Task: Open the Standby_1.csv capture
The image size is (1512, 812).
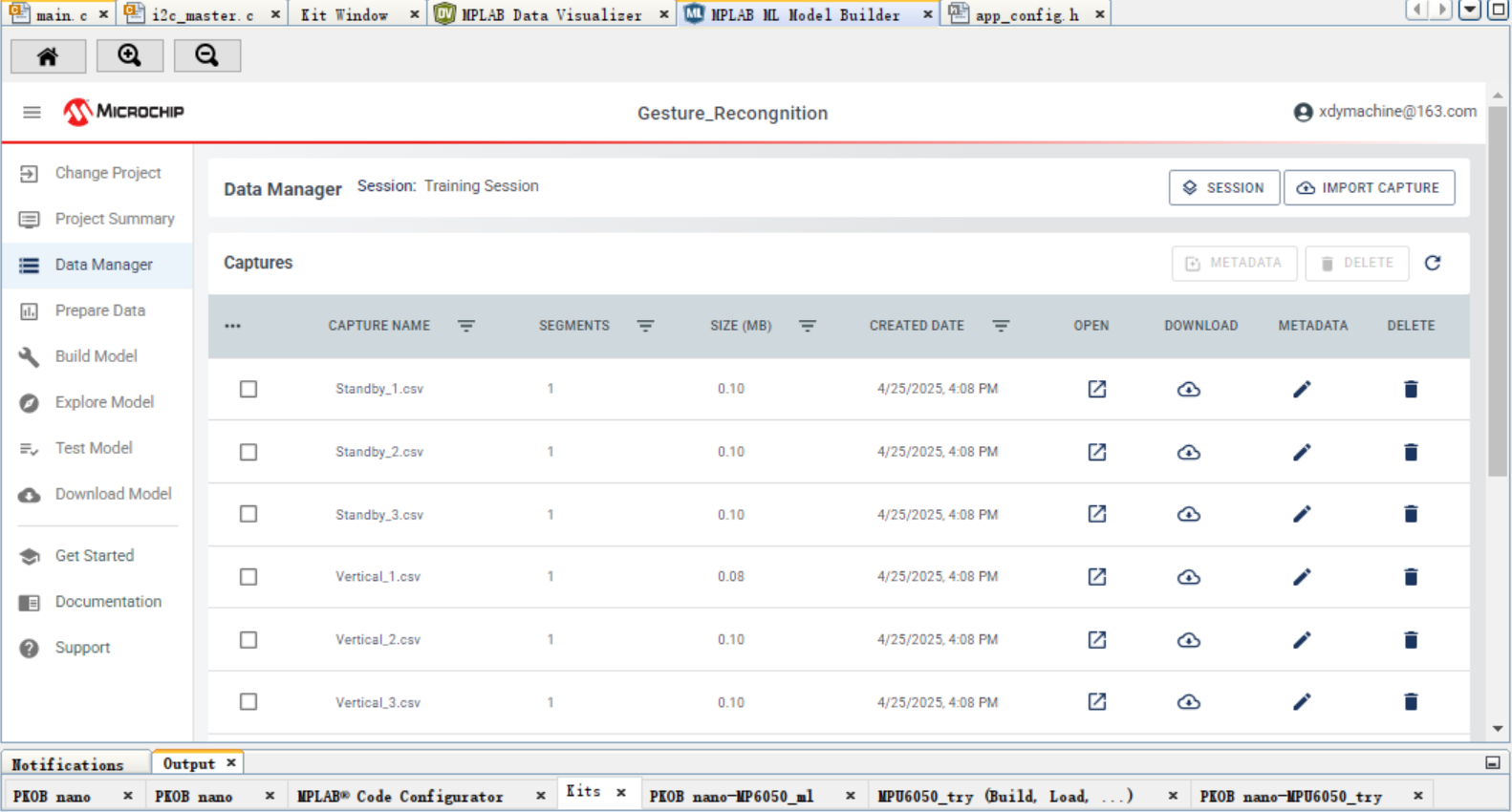Action: coord(1097,389)
